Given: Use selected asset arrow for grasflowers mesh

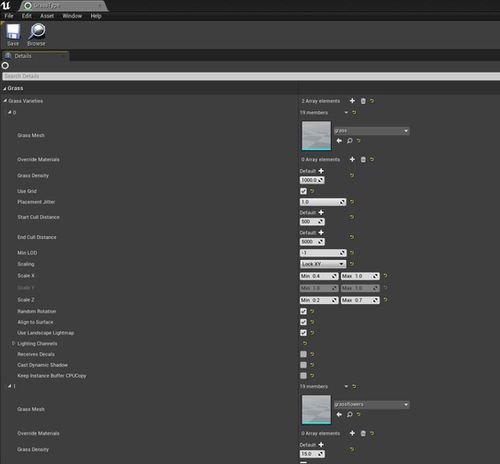Looking at the screenshot, I should click(339, 414).
